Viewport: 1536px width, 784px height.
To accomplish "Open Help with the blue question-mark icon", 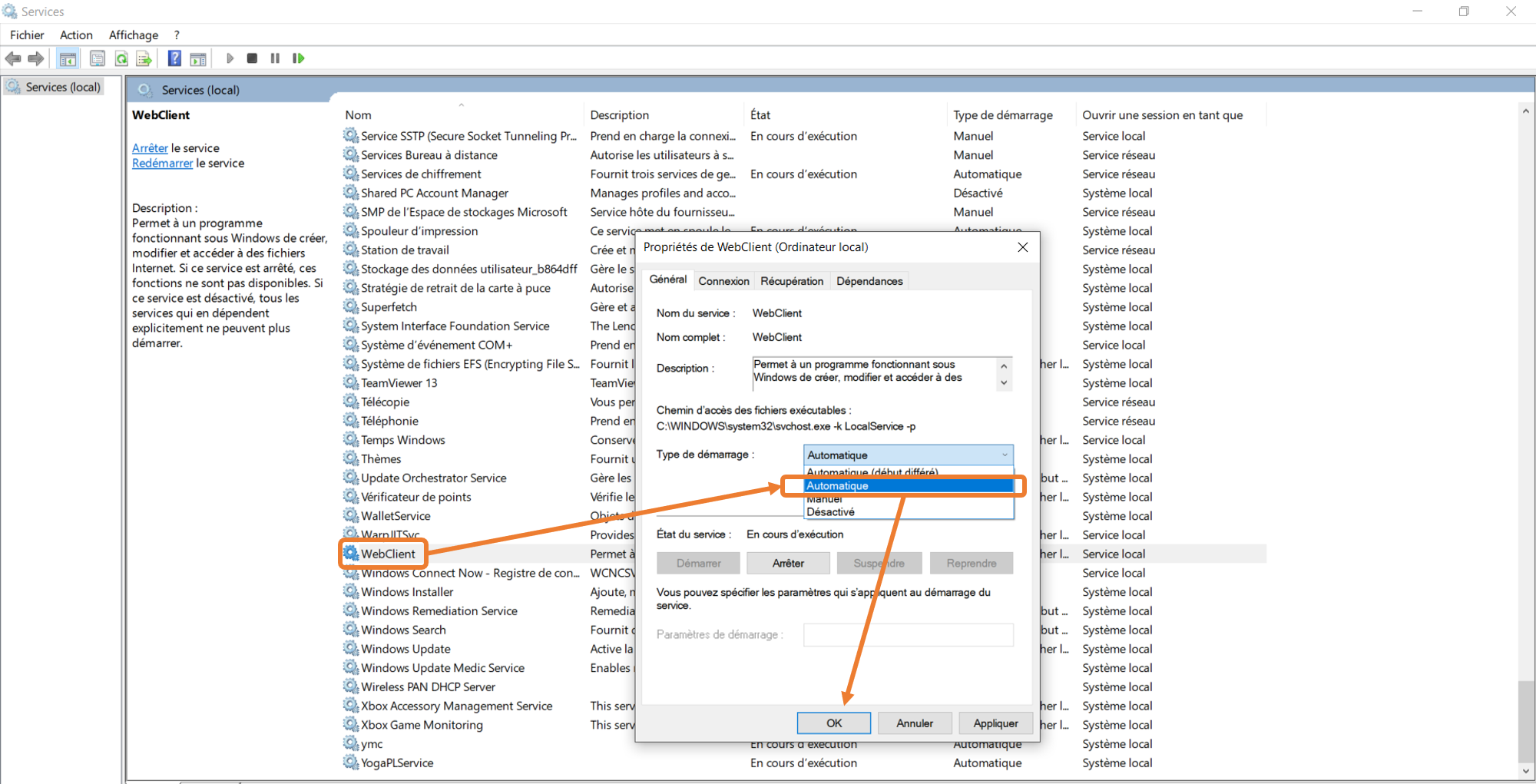I will click(174, 58).
